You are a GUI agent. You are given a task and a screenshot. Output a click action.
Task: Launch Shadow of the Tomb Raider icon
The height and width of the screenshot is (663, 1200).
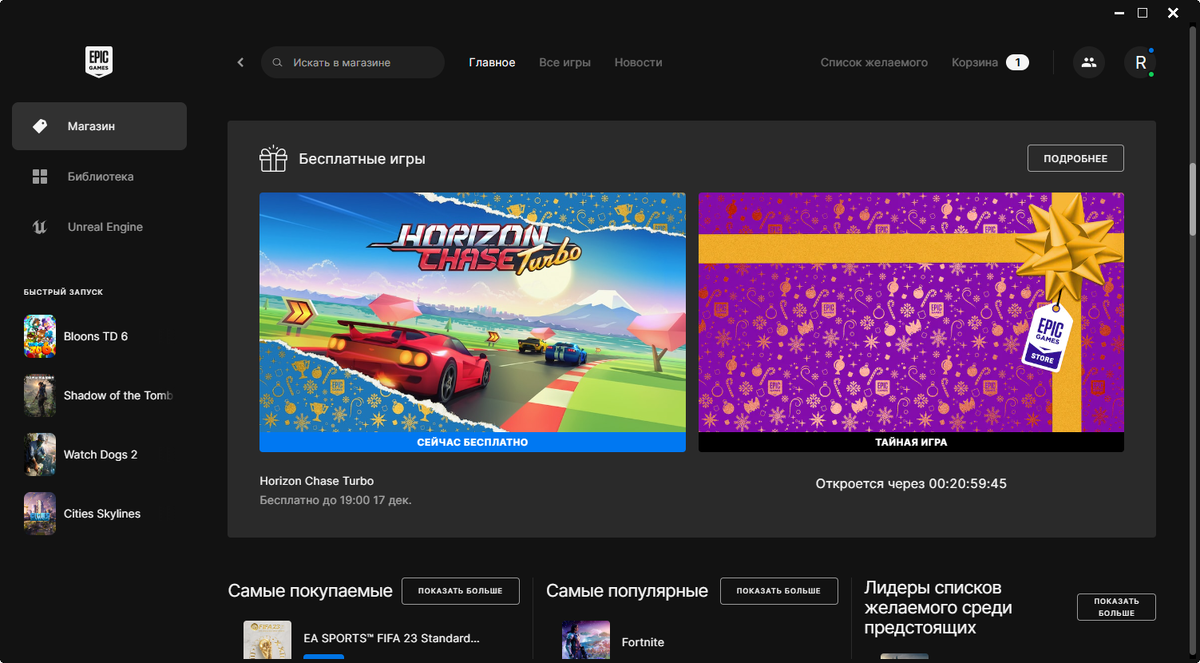click(x=40, y=395)
